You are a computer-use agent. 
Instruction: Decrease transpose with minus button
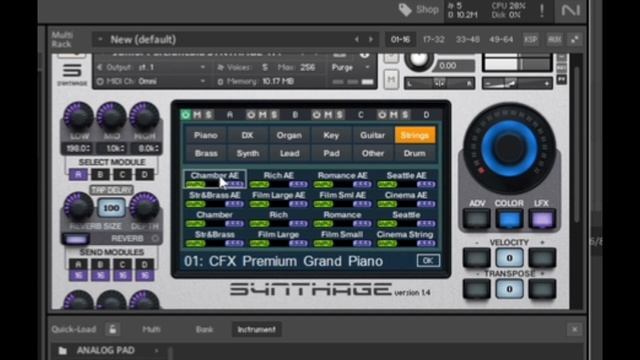[x=476, y=289]
